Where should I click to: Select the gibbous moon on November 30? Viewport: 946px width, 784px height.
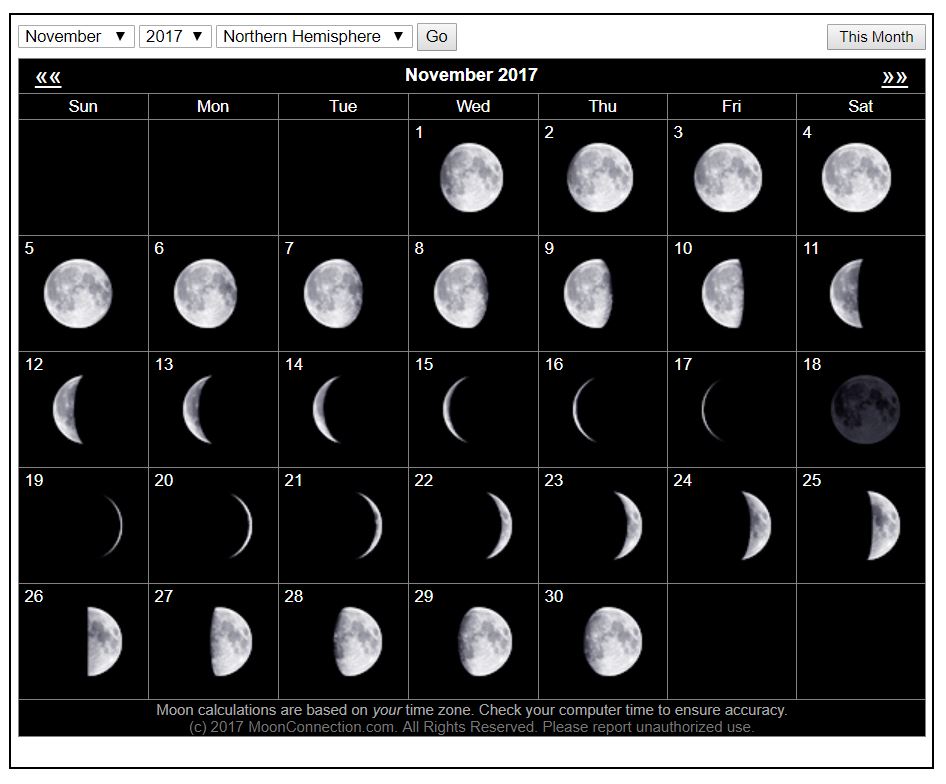[612, 641]
